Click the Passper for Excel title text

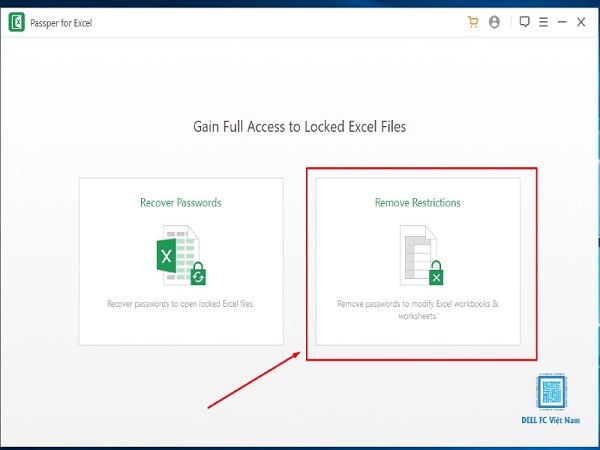61,23
